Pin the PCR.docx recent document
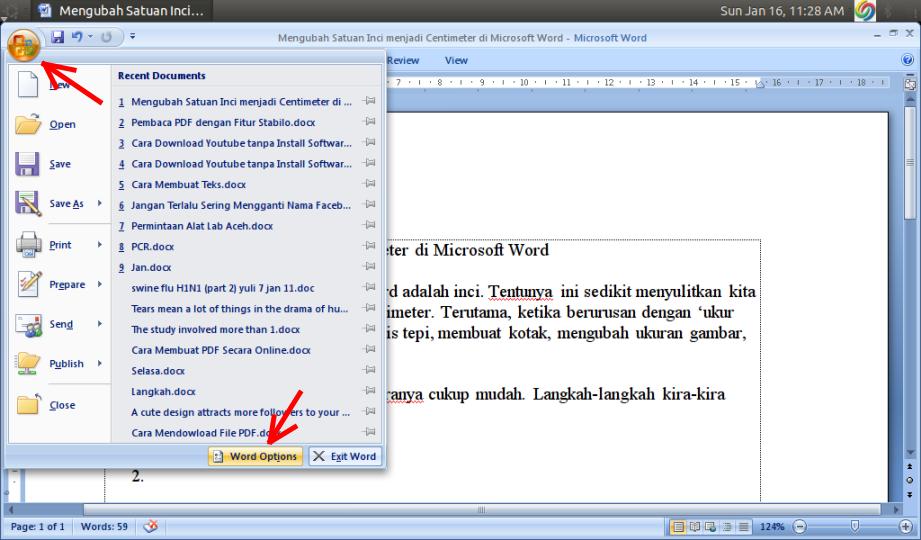Viewport: 921px width, 540px height. coord(369,246)
